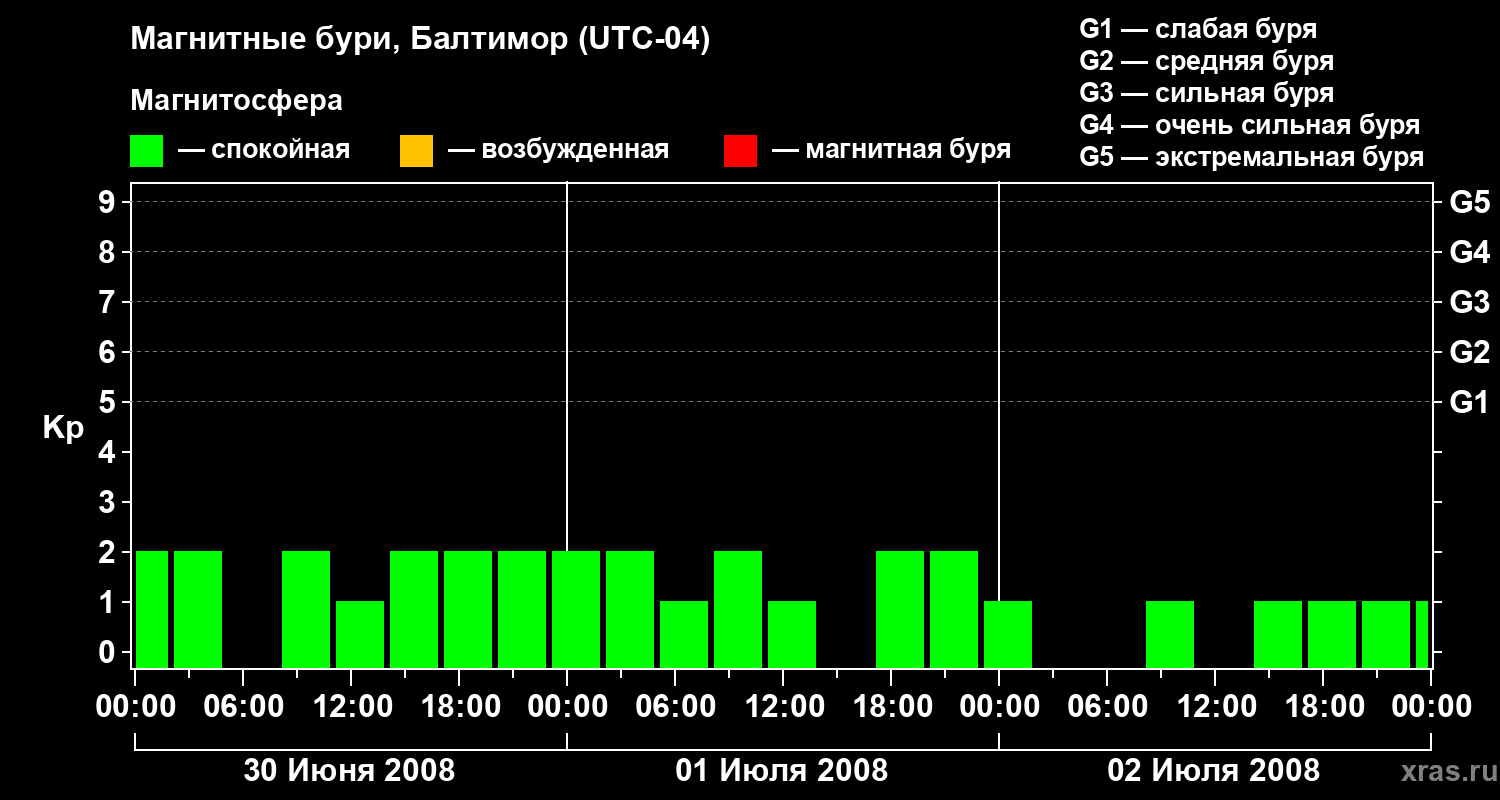
Task: Click the first '00:00' label at chart start
Action: click(x=135, y=707)
